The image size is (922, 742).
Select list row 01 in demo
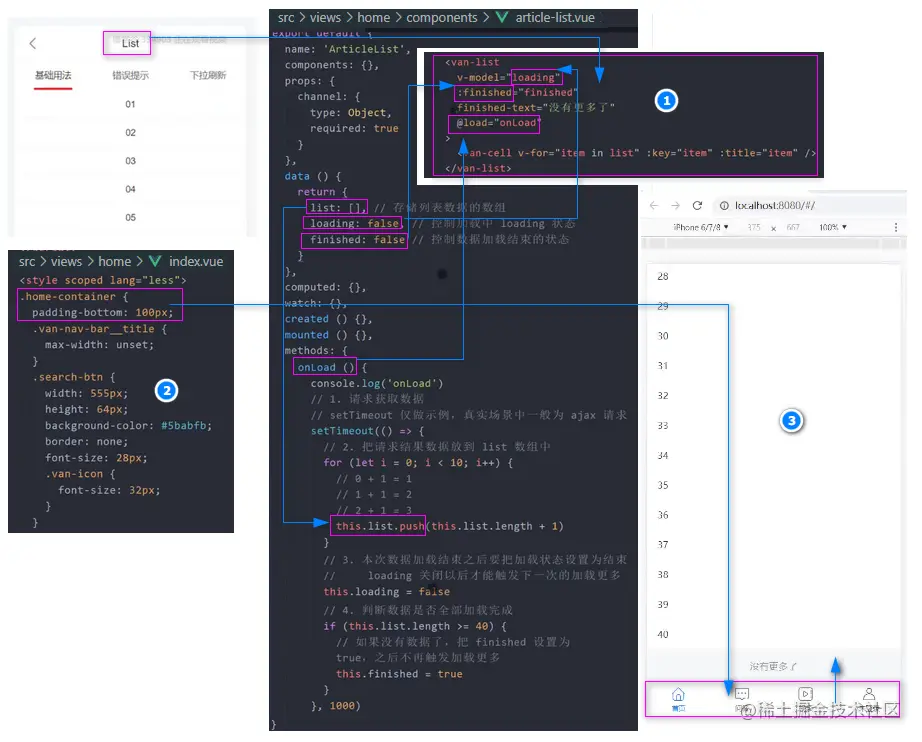[131, 104]
